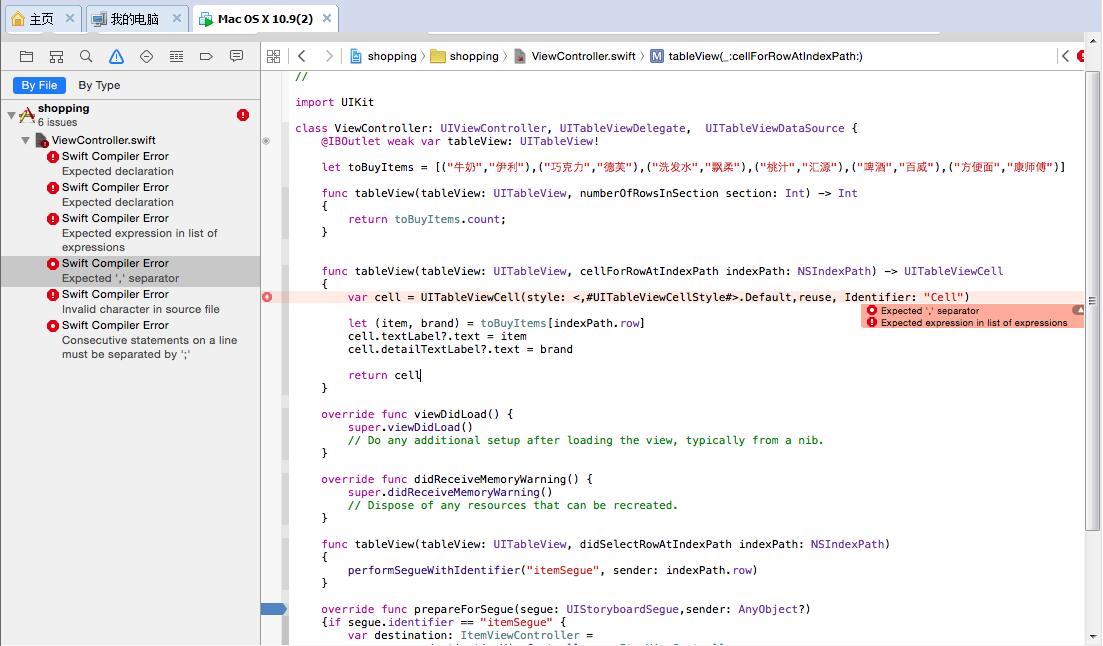This screenshot has width=1103, height=646.
Task: Click the IBOutlet connection circle in gutter
Action: click(266, 141)
